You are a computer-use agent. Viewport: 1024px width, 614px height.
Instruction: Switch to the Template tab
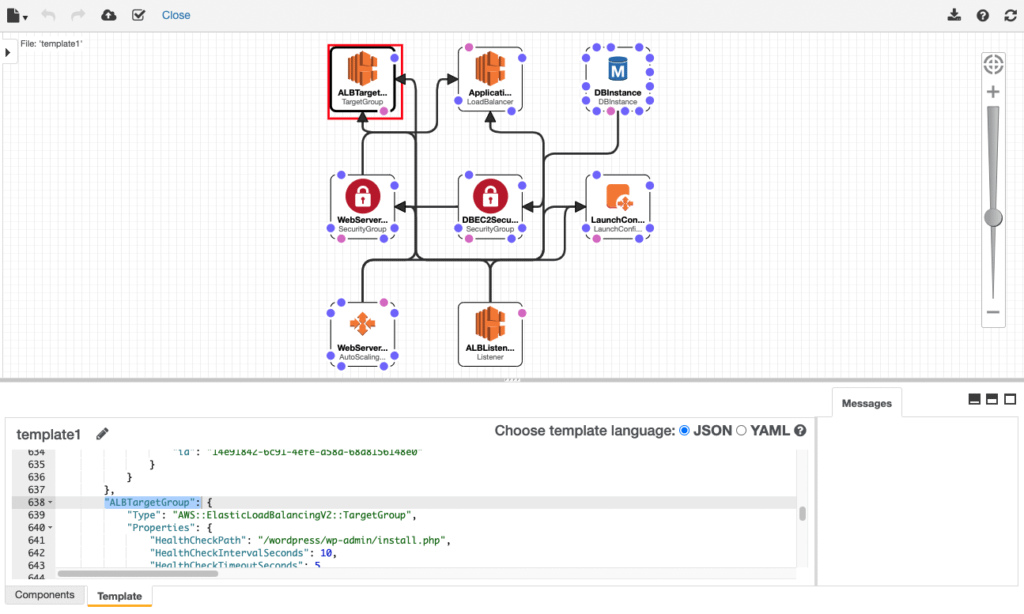(120, 596)
